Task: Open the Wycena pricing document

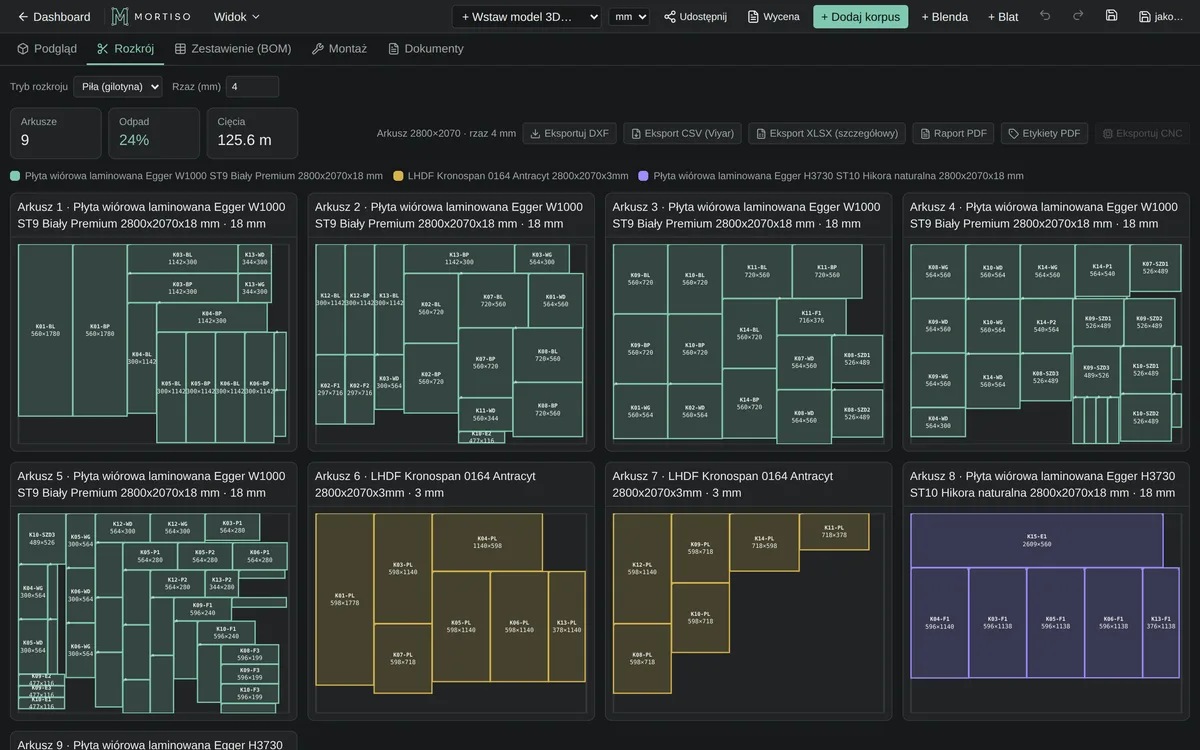Action: (774, 17)
